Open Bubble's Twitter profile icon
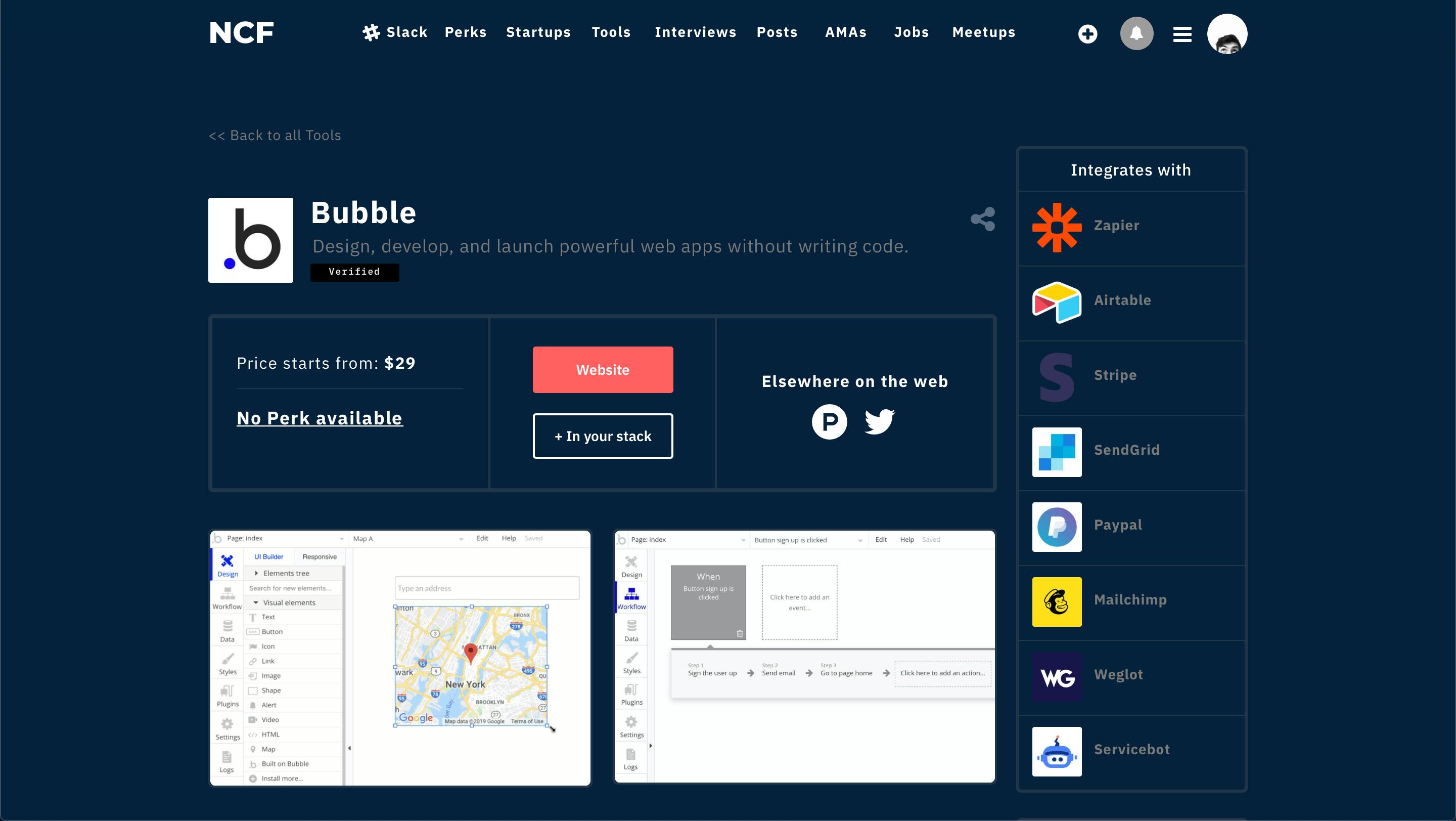This screenshot has width=1456, height=821. pos(880,422)
